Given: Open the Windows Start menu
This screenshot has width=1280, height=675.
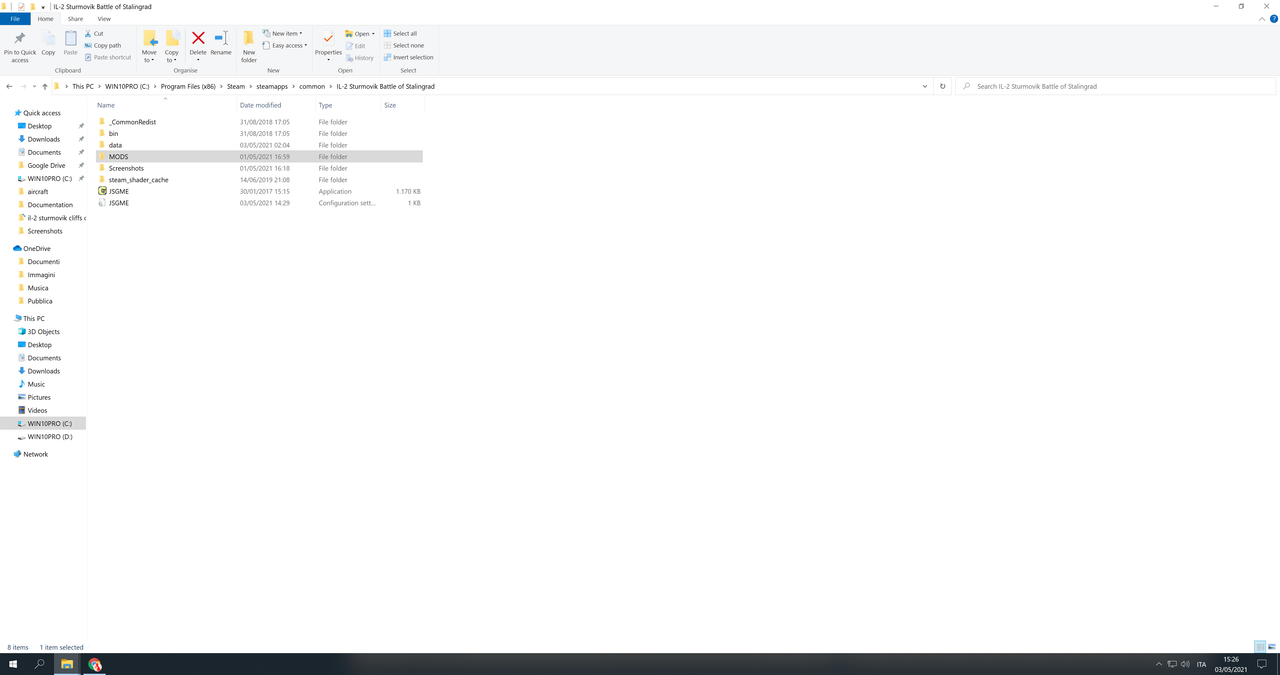Looking at the screenshot, I should (13, 664).
